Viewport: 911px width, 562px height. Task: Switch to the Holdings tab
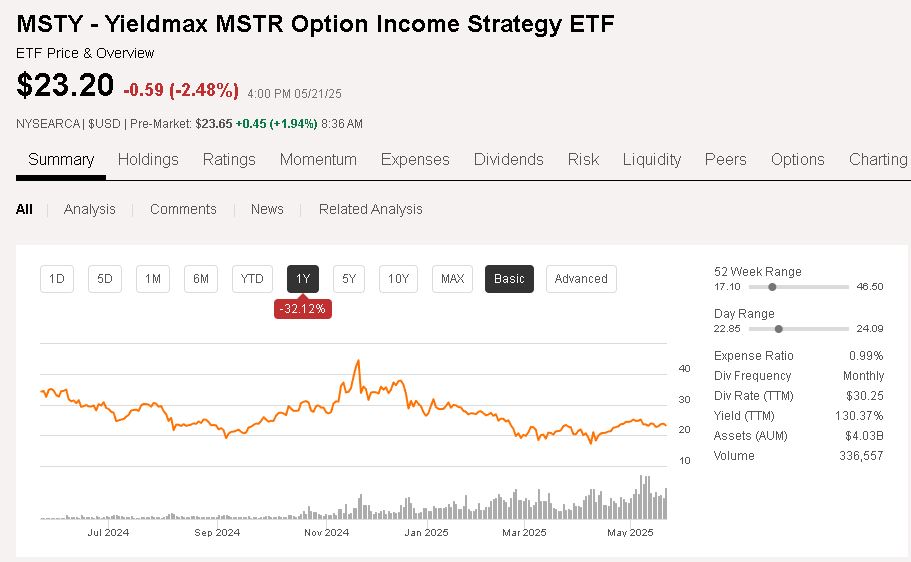(148, 159)
